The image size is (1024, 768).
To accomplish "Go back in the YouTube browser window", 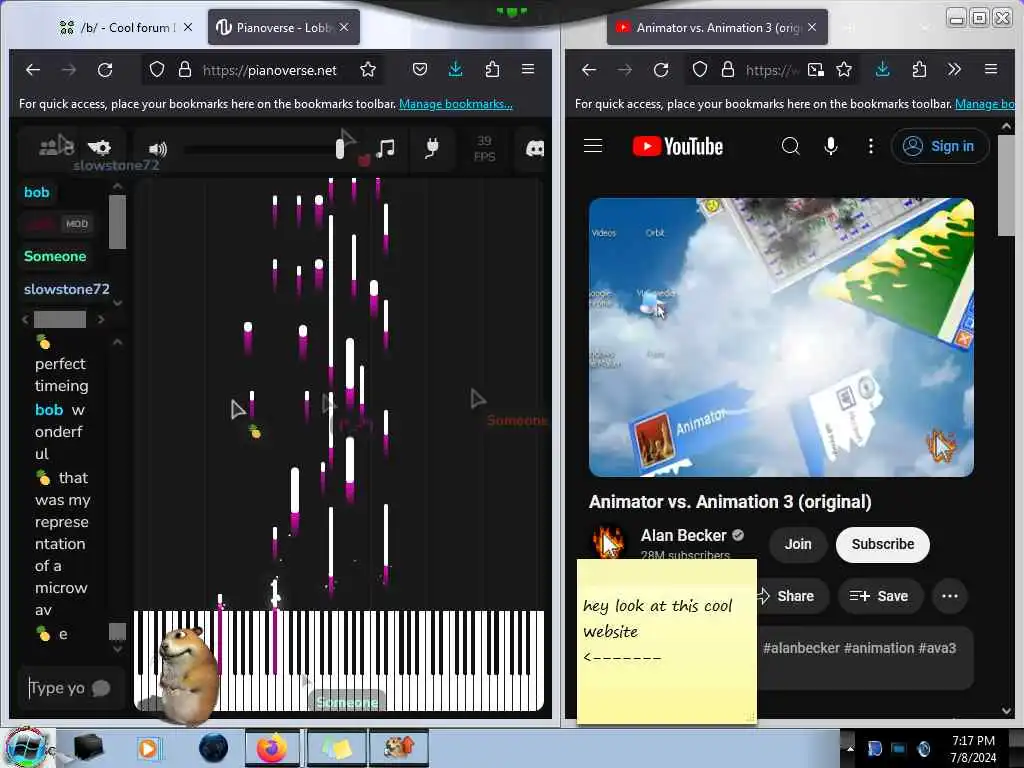I will coord(588,70).
